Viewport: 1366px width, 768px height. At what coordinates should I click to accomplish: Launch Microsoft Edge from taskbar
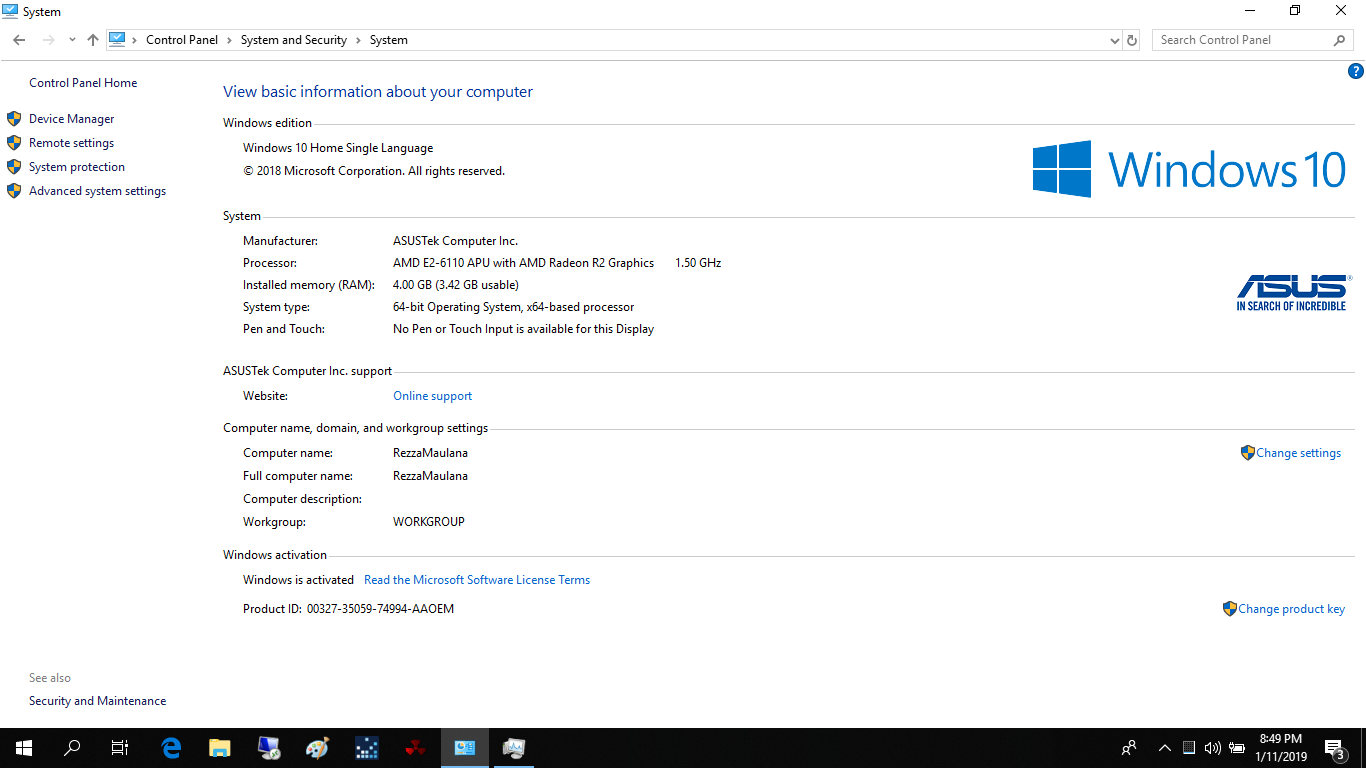click(x=171, y=748)
